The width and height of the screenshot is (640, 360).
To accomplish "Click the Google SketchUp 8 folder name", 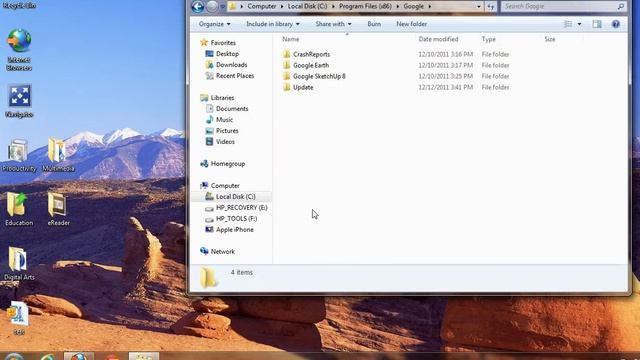I will pos(319,76).
